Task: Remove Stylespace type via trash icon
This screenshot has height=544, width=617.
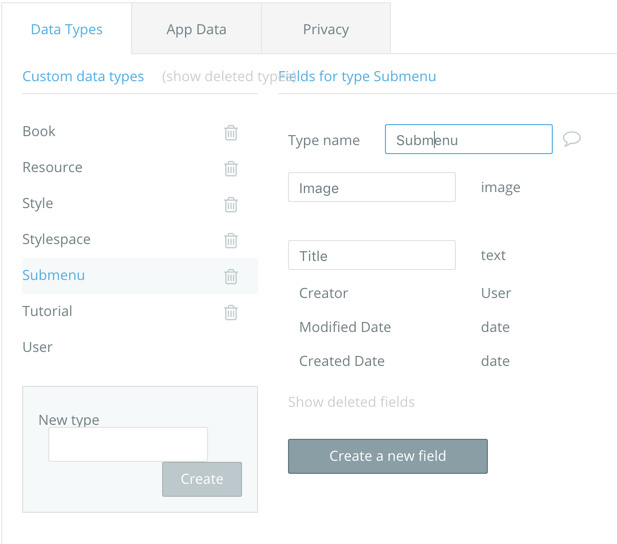Action: click(x=231, y=240)
